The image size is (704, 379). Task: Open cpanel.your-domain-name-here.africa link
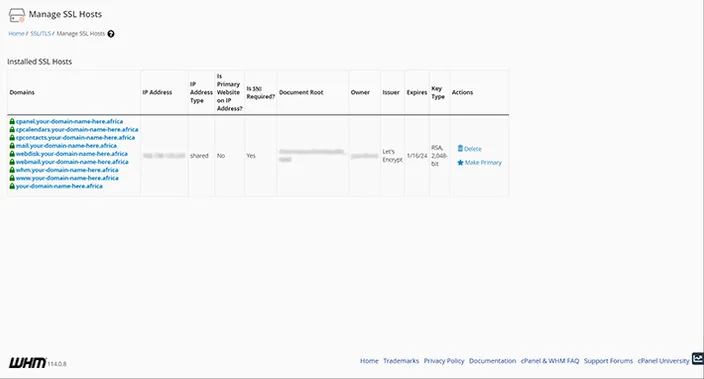(x=69, y=121)
